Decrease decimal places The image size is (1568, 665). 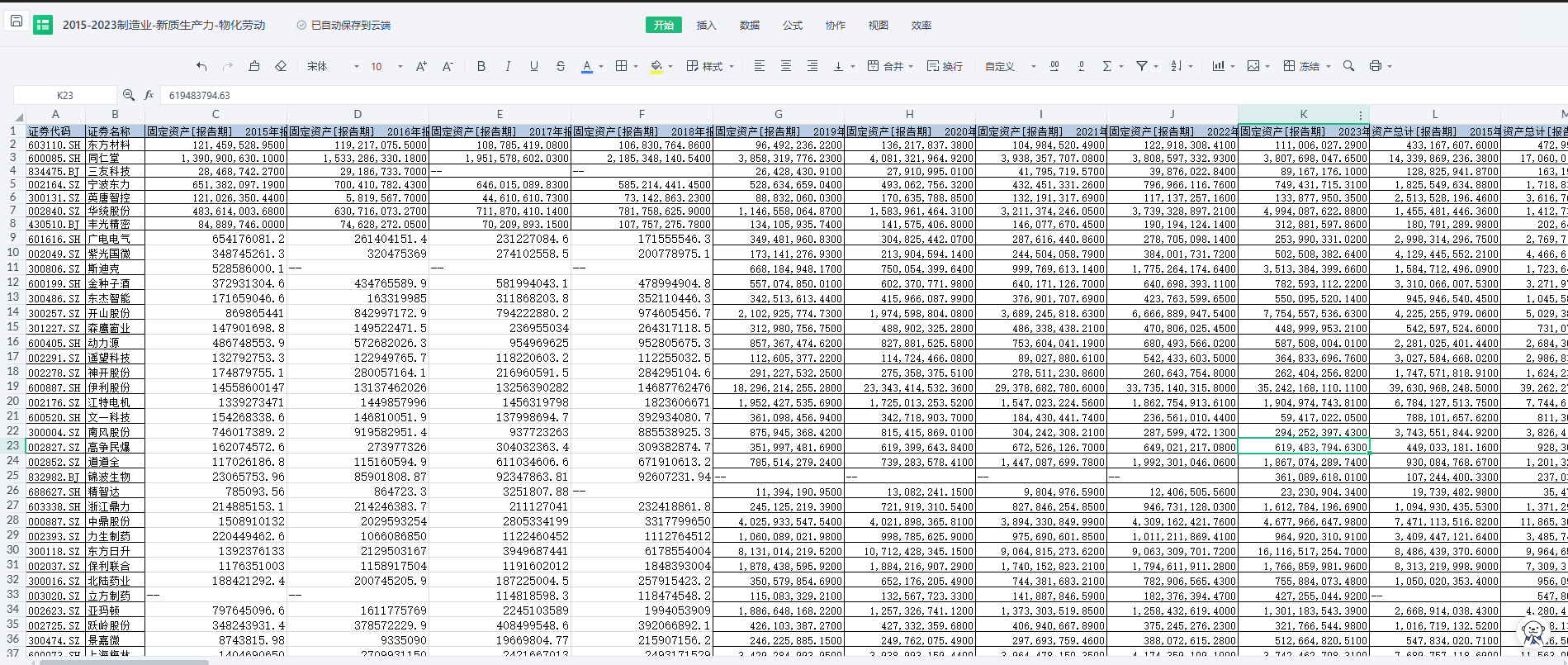point(1081,66)
